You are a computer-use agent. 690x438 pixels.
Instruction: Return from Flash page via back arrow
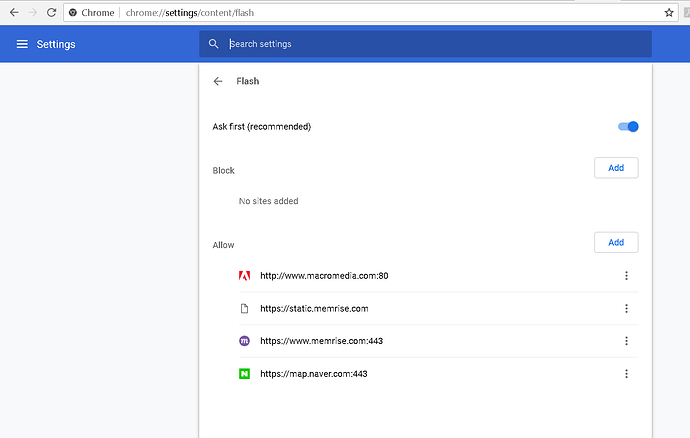coord(218,81)
